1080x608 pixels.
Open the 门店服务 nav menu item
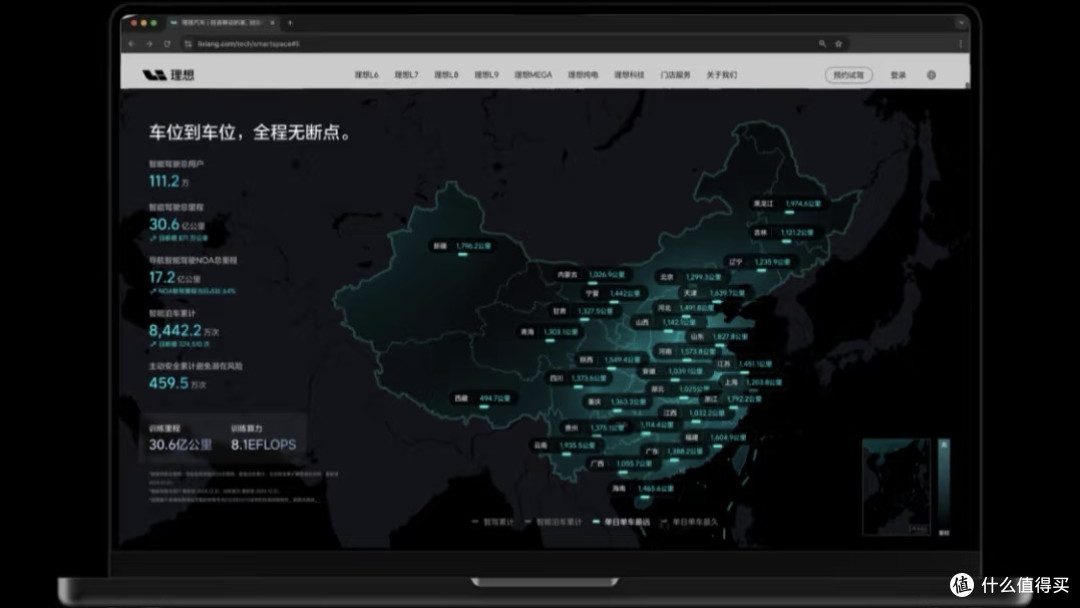[x=675, y=74]
